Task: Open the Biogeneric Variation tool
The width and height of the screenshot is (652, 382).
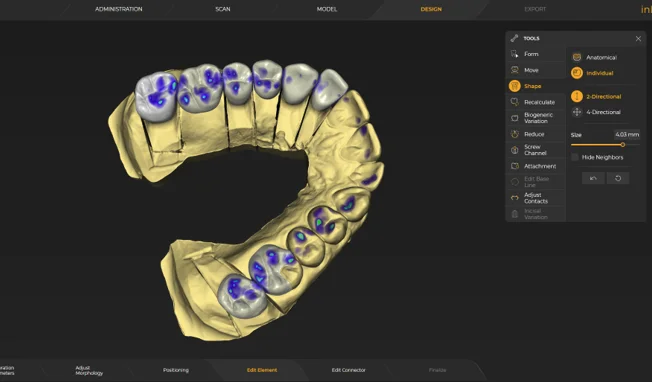Action: pos(536,118)
